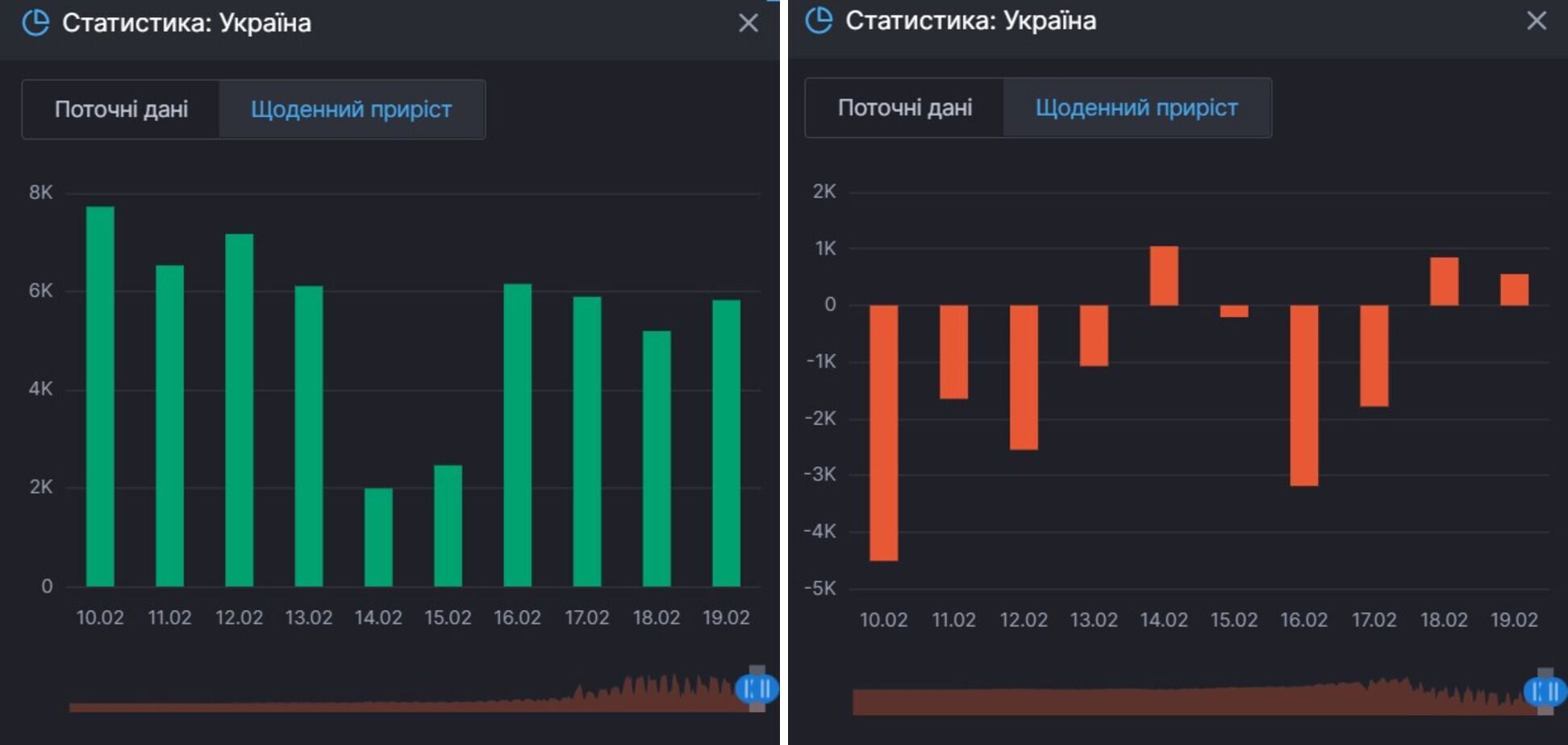Select the green bar for 19.02
Viewport: 1568px width, 745px height.
point(726,443)
